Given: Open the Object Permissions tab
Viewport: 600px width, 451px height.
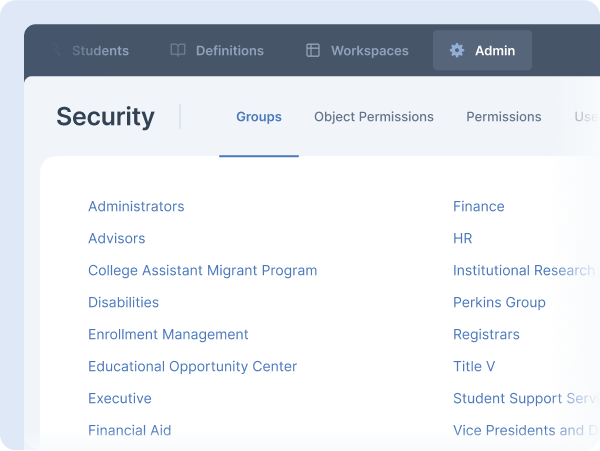Looking at the screenshot, I should (374, 117).
